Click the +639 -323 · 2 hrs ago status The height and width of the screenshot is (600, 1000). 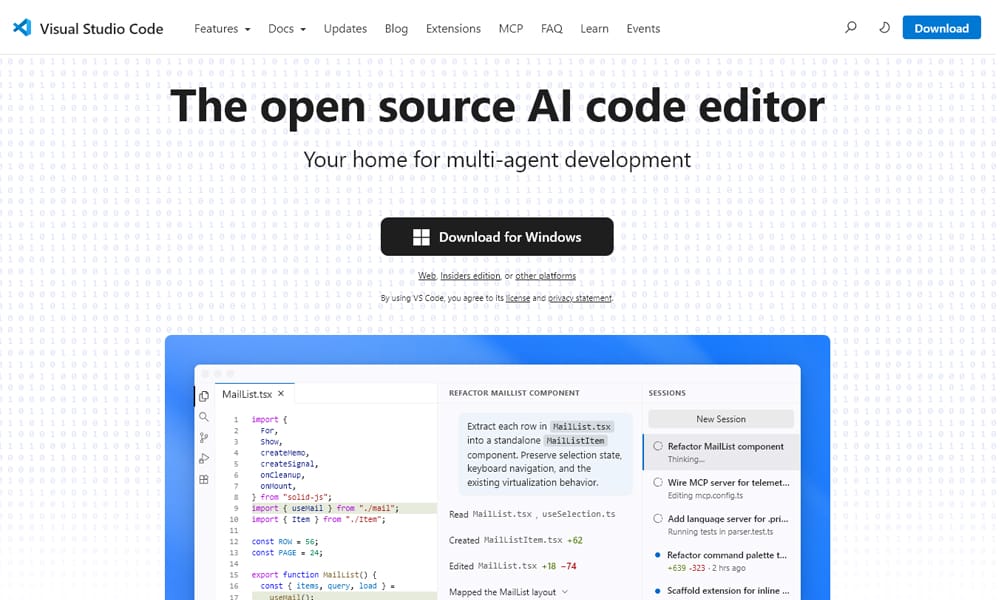[706, 568]
